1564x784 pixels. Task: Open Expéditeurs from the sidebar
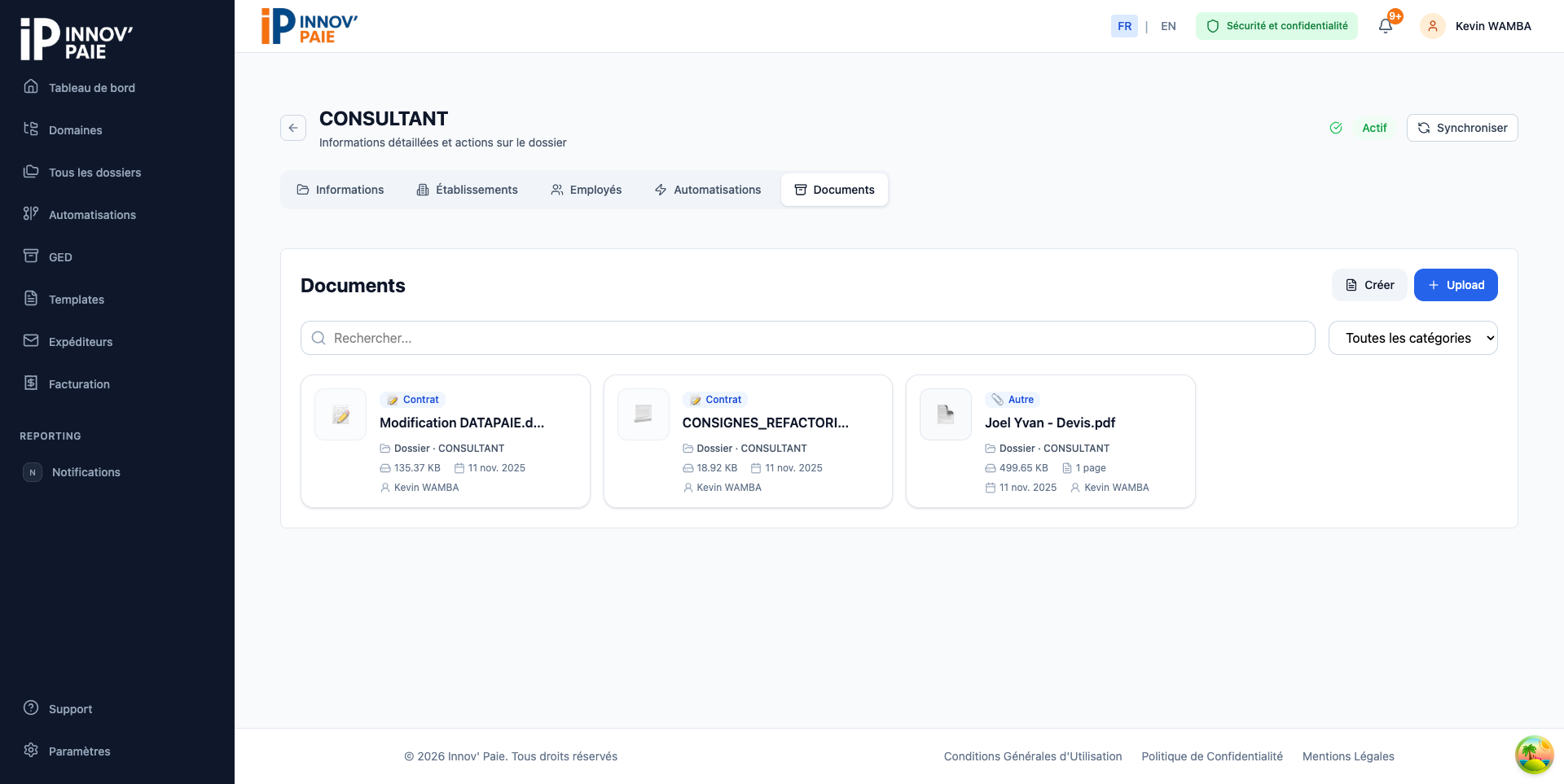[x=80, y=342]
